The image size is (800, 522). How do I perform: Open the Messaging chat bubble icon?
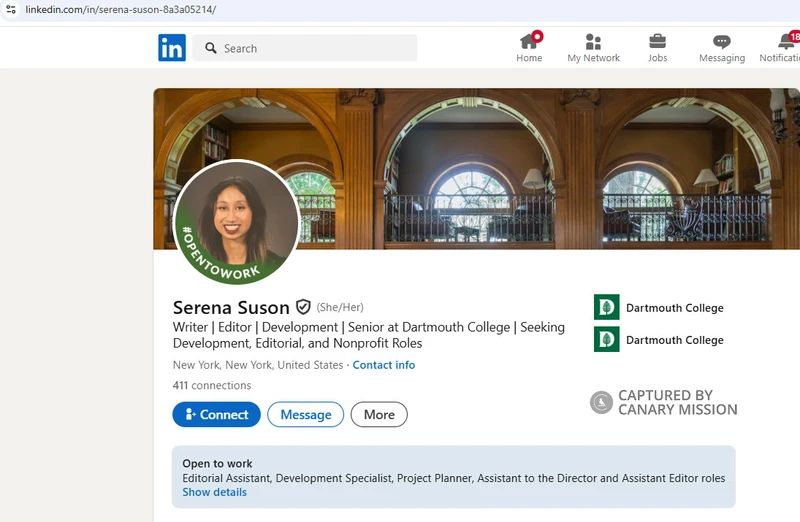(721, 41)
